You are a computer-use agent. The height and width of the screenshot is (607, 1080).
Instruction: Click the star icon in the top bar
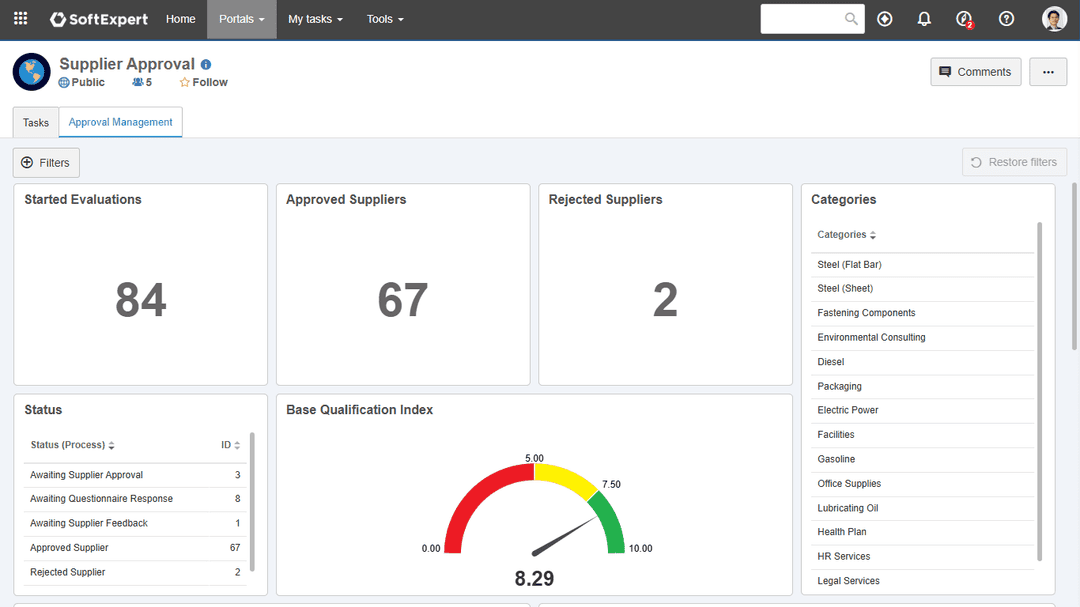(x=884, y=19)
